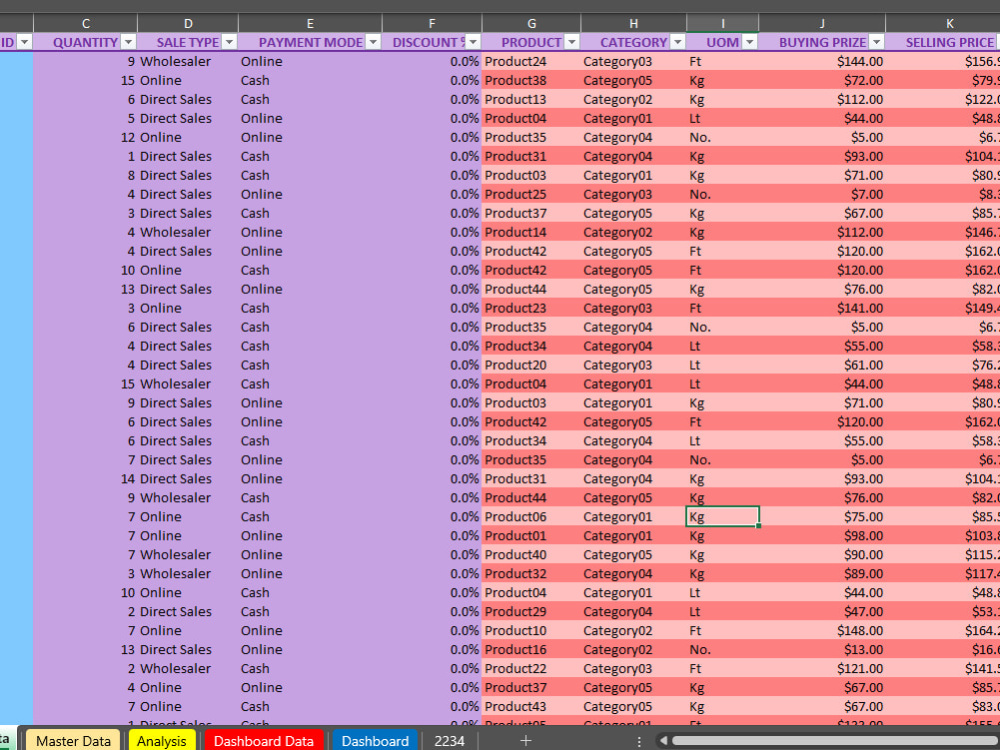Select column D header
This screenshot has height=750, width=1000.
coord(188,24)
